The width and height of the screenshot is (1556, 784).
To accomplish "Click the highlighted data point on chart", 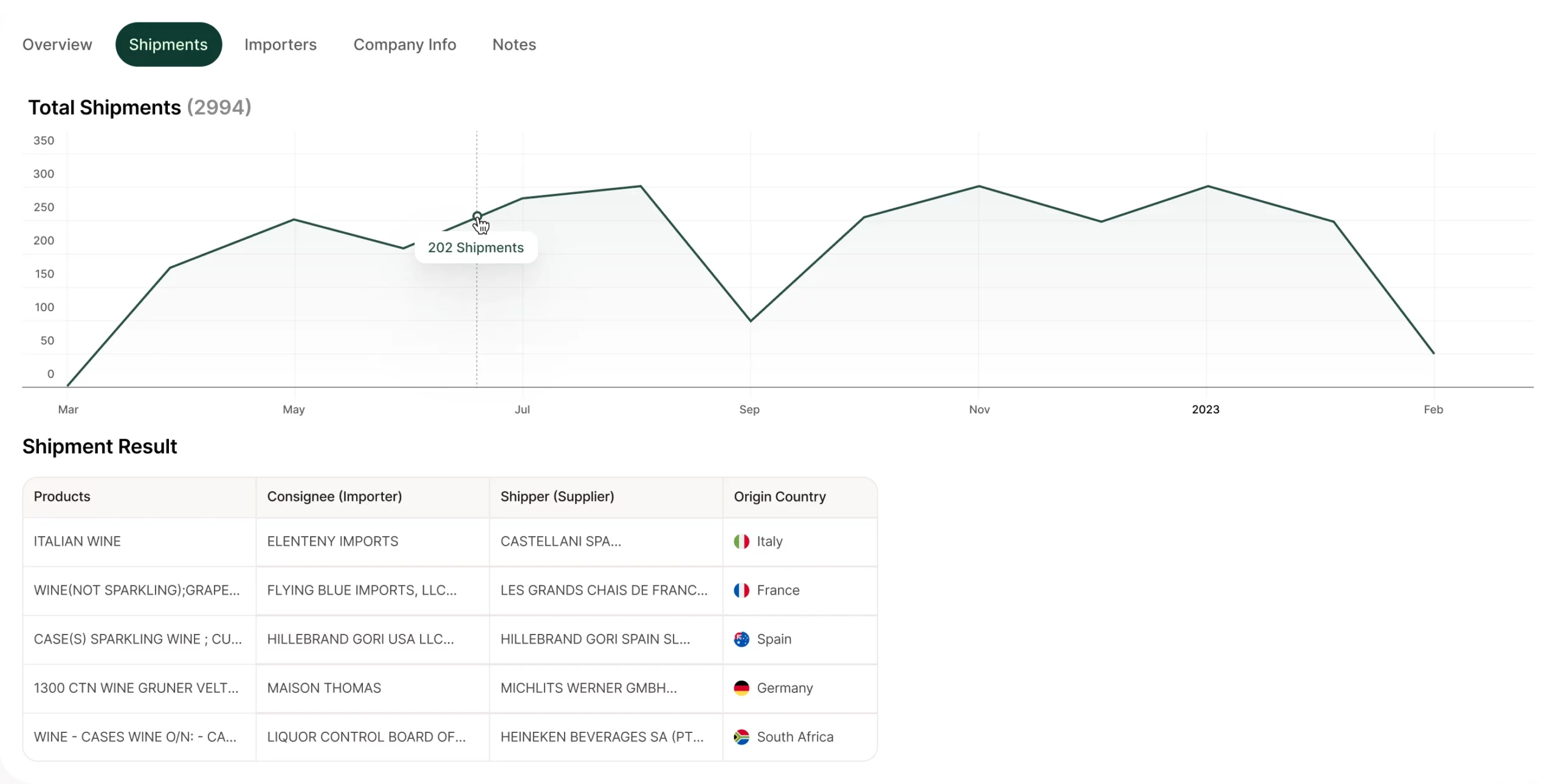I will [477, 216].
